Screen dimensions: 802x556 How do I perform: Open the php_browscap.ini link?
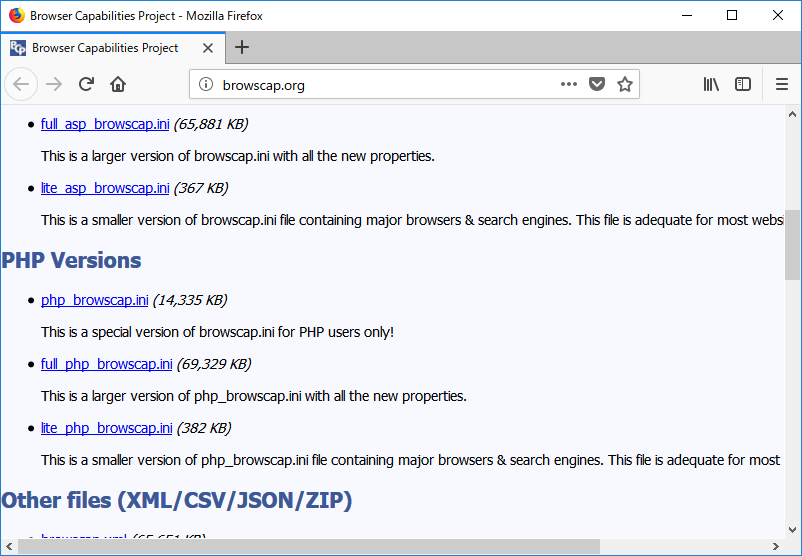coord(95,300)
